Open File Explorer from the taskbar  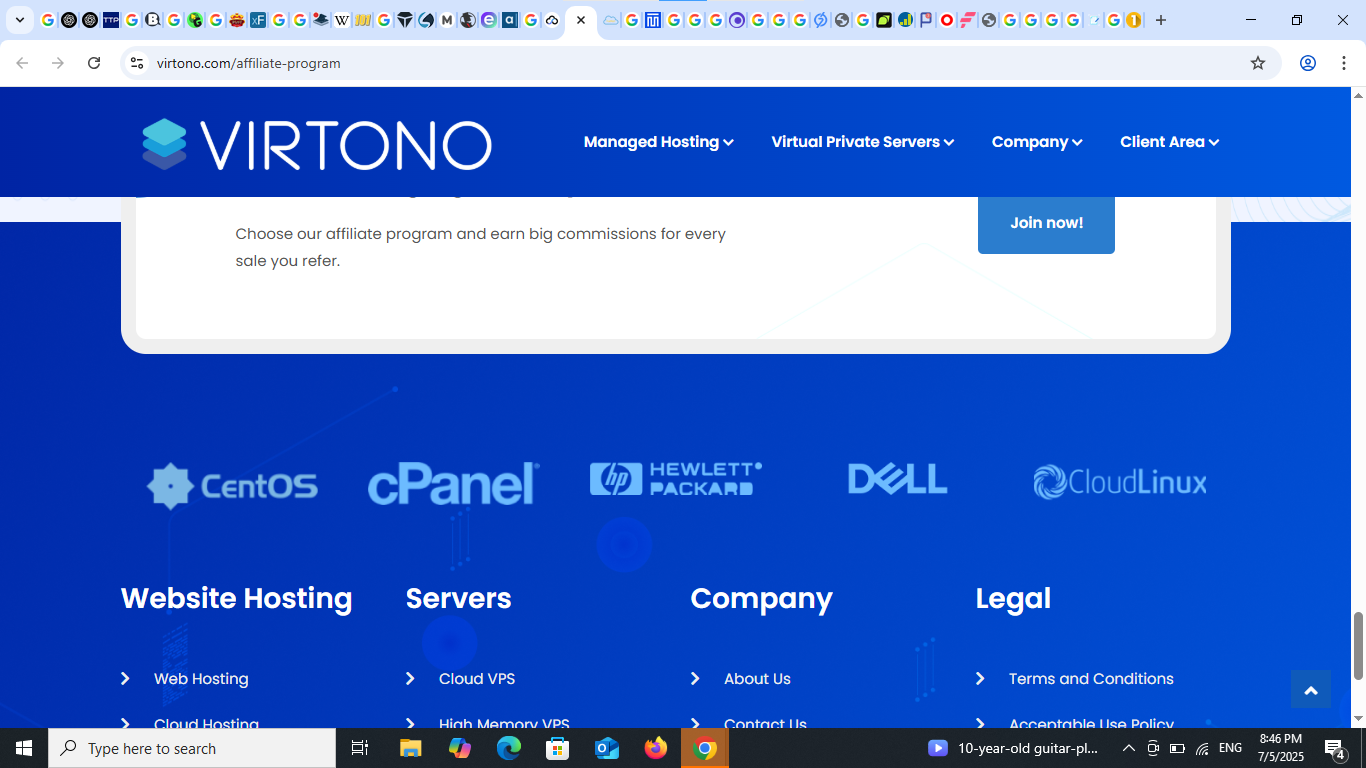click(411, 748)
